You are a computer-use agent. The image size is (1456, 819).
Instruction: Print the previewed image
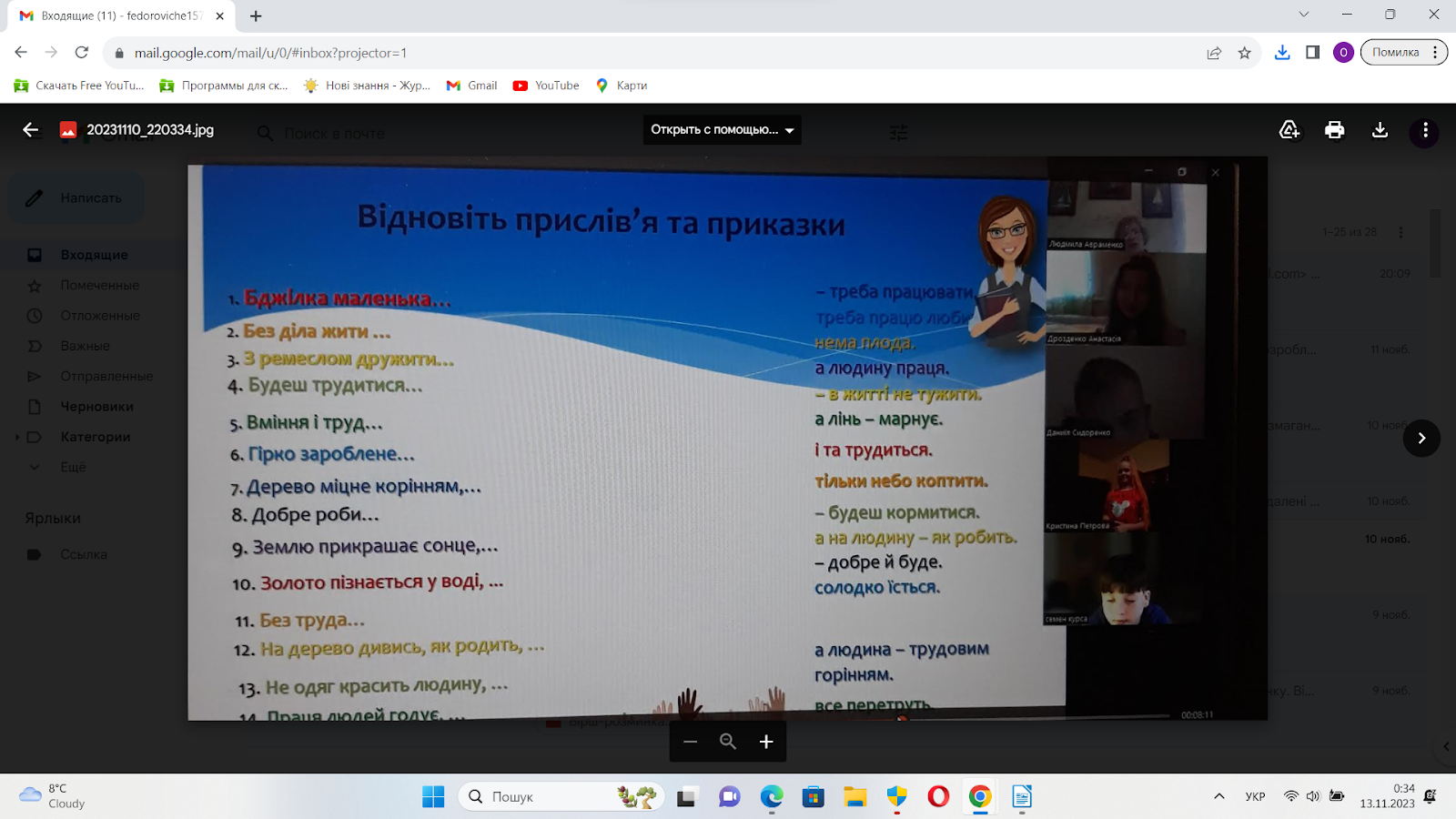[1334, 130]
